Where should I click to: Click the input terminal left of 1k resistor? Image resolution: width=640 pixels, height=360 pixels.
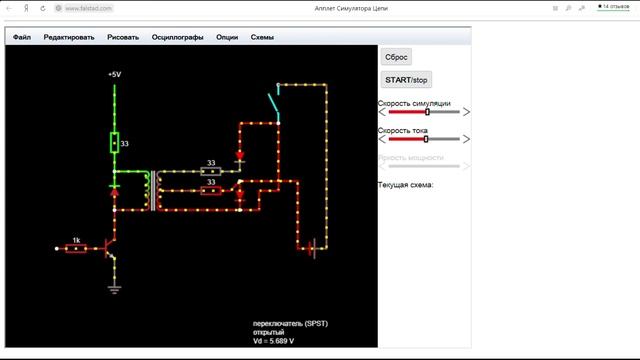pos(57,248)
